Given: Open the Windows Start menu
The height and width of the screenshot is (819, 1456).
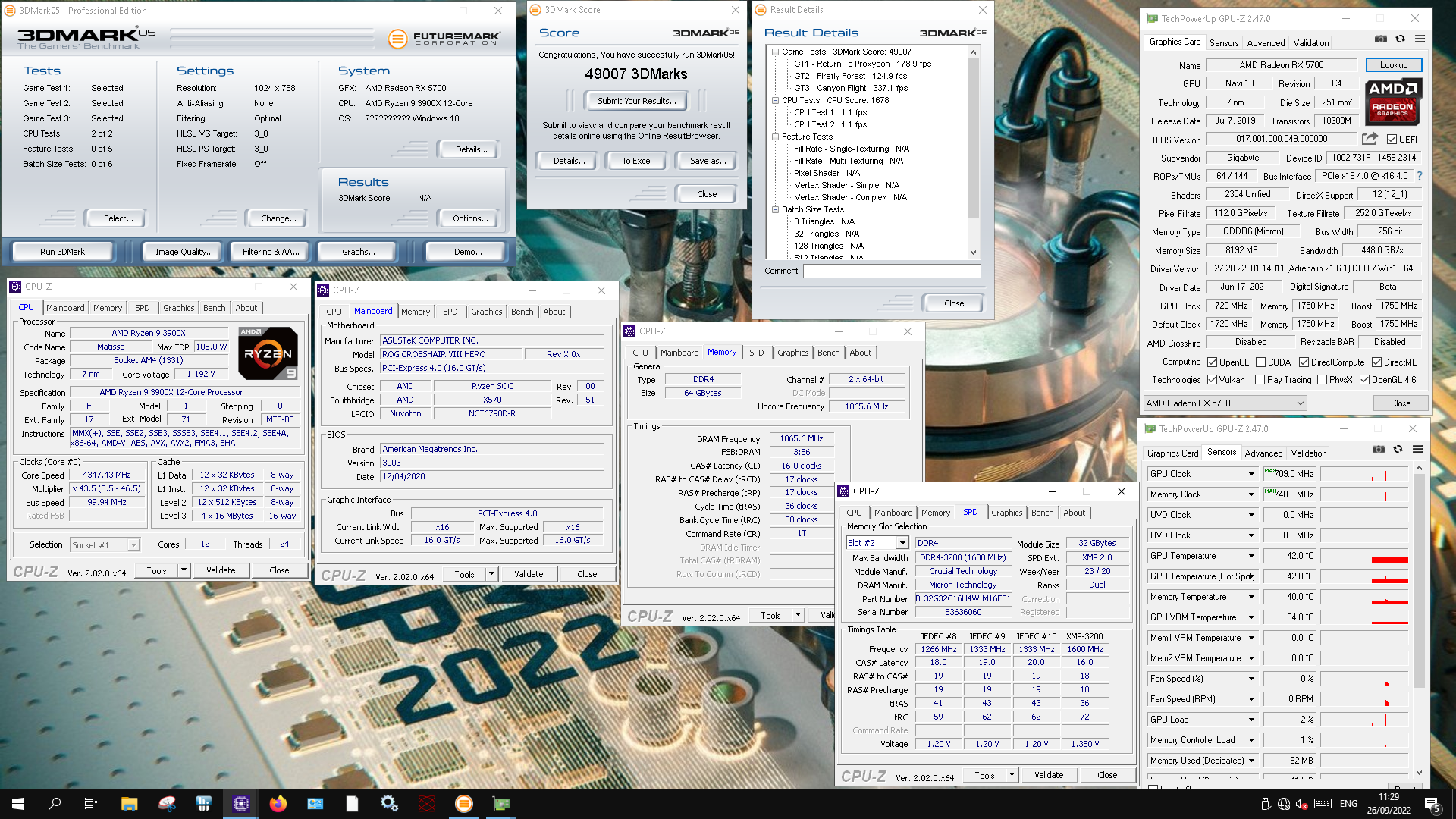Looking at the screenshot, I should (18, 804).
